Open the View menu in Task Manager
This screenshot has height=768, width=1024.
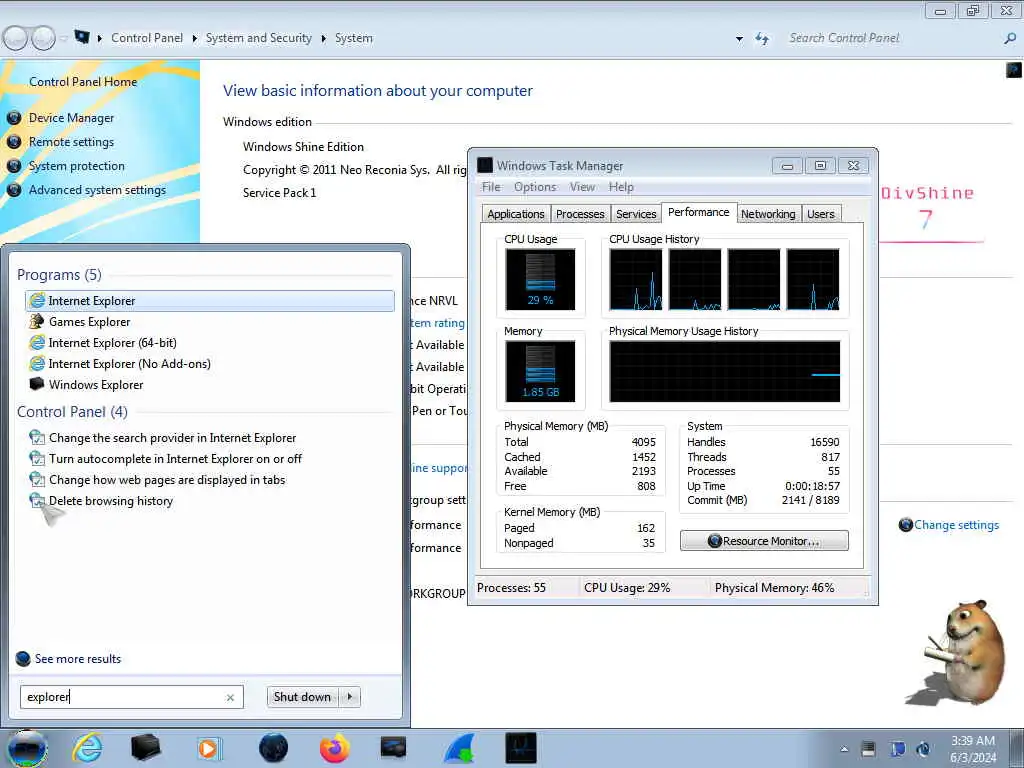[582, 187]
